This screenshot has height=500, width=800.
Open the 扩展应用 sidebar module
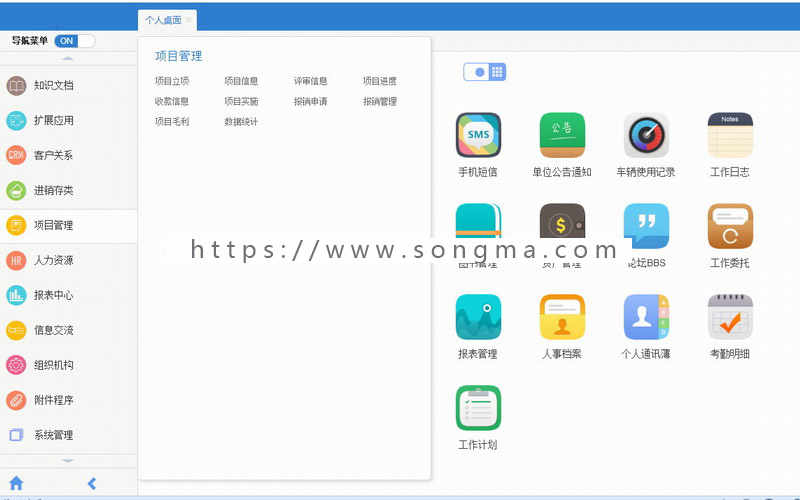click(68, 120)
